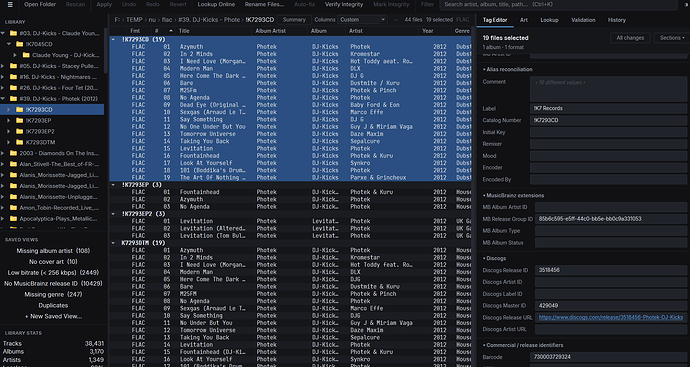Screen dimensions: 690x367
Task: Click the Barcode field showing 730003729324
Action: [x=608, y=357]
